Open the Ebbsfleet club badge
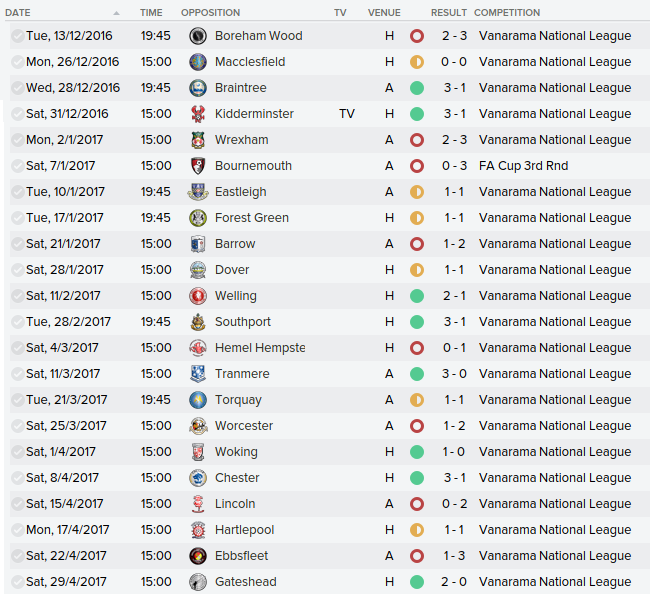The width and height of the screenshot is (650, 595). click(x=198, y=556)
